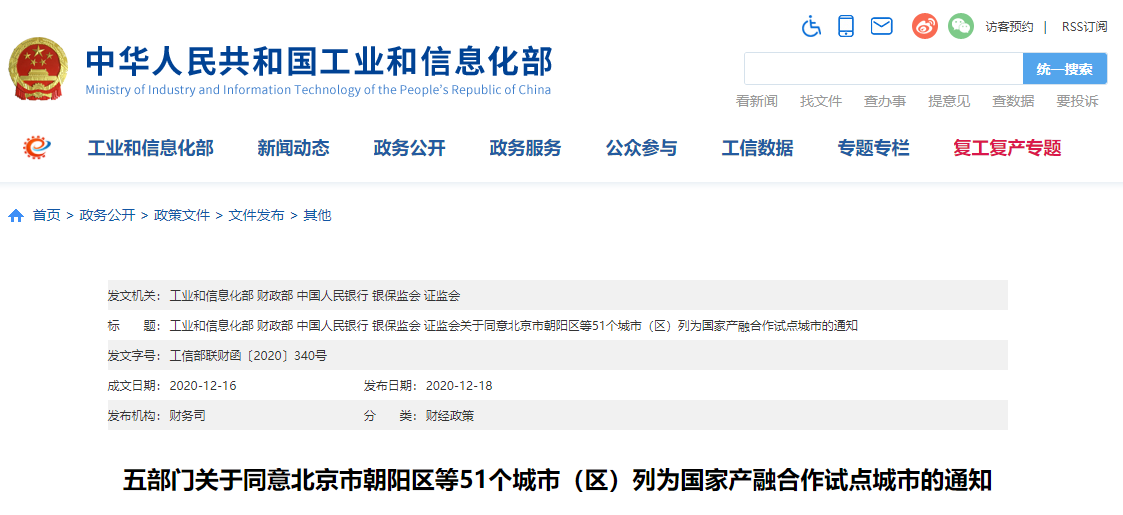The image size is (1123, 515).
Task: Open the mobile version phone icon
Action: [x=847, y=27]
